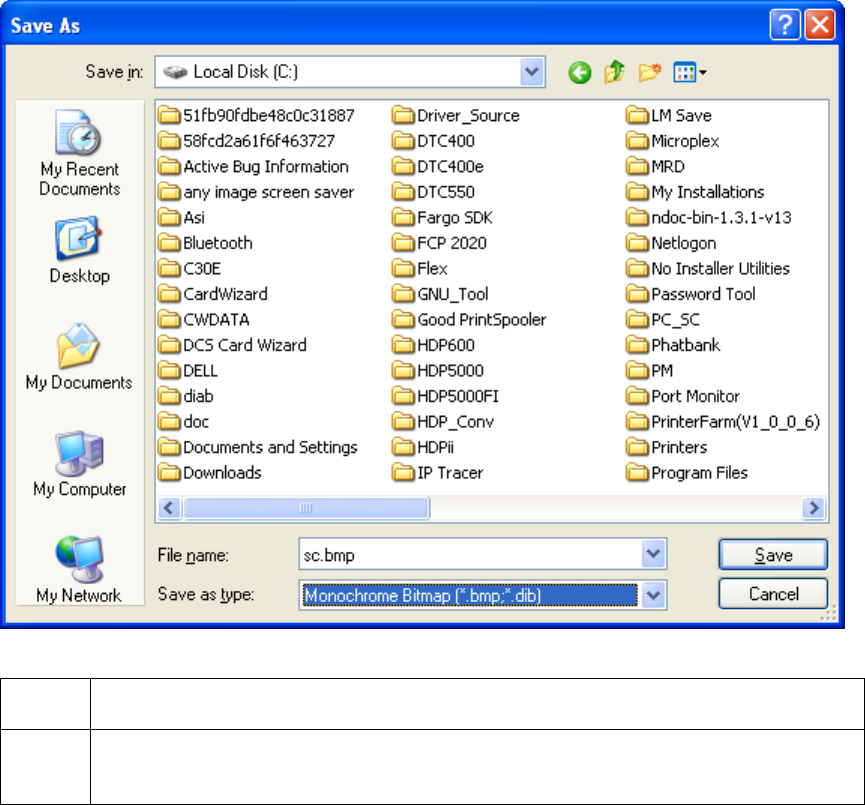865x805 pixels.
Task: Select the DTC400e folder name
Action: pos(450,167)
